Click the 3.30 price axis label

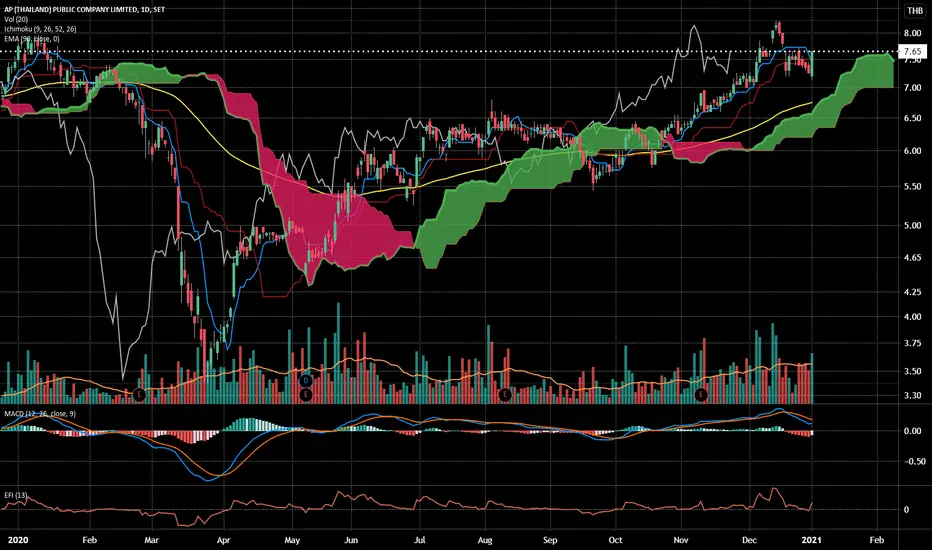coord(912,395)
